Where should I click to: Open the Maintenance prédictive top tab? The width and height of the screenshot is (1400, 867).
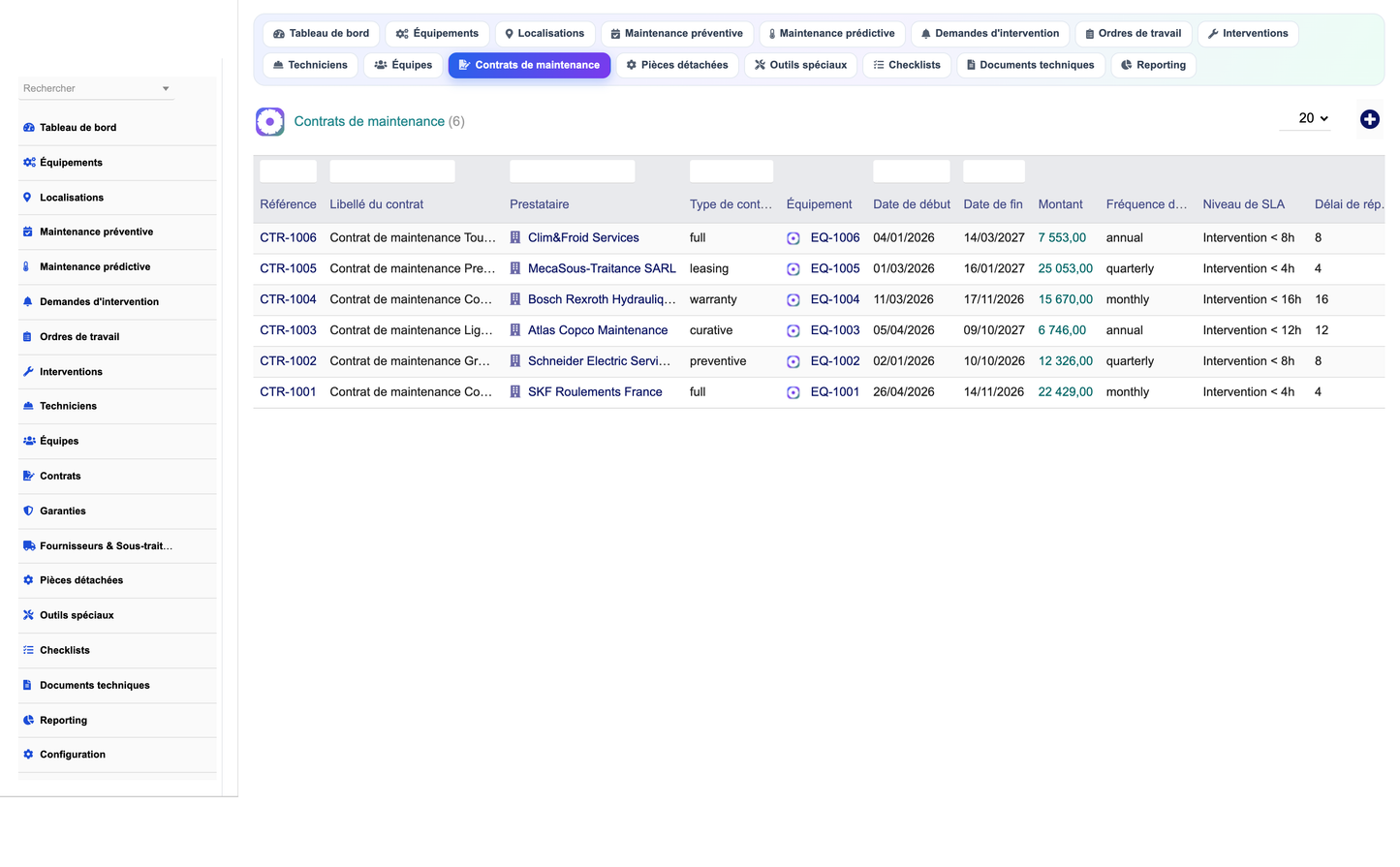coord(832,34)
